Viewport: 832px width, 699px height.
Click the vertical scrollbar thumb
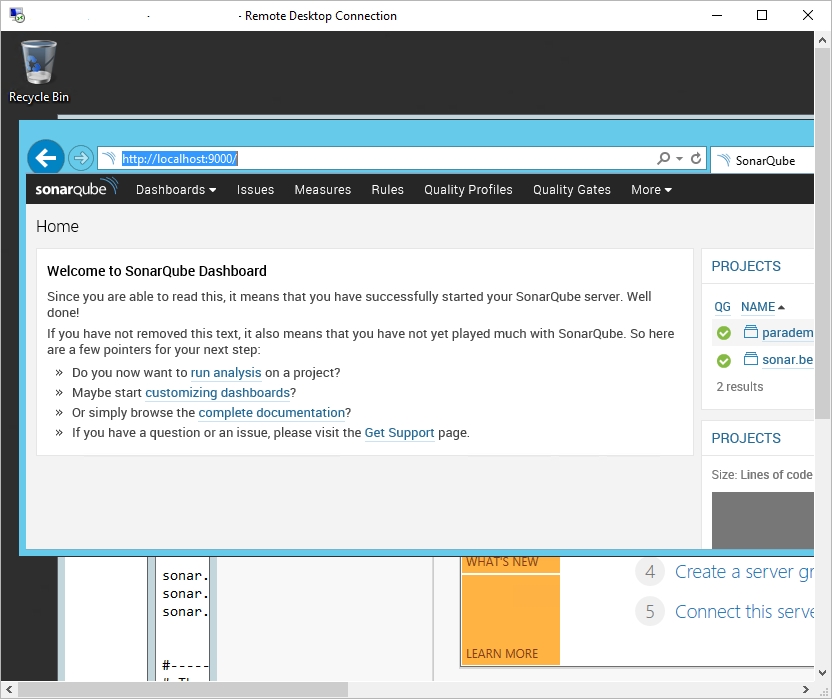[x=822, y=234]
